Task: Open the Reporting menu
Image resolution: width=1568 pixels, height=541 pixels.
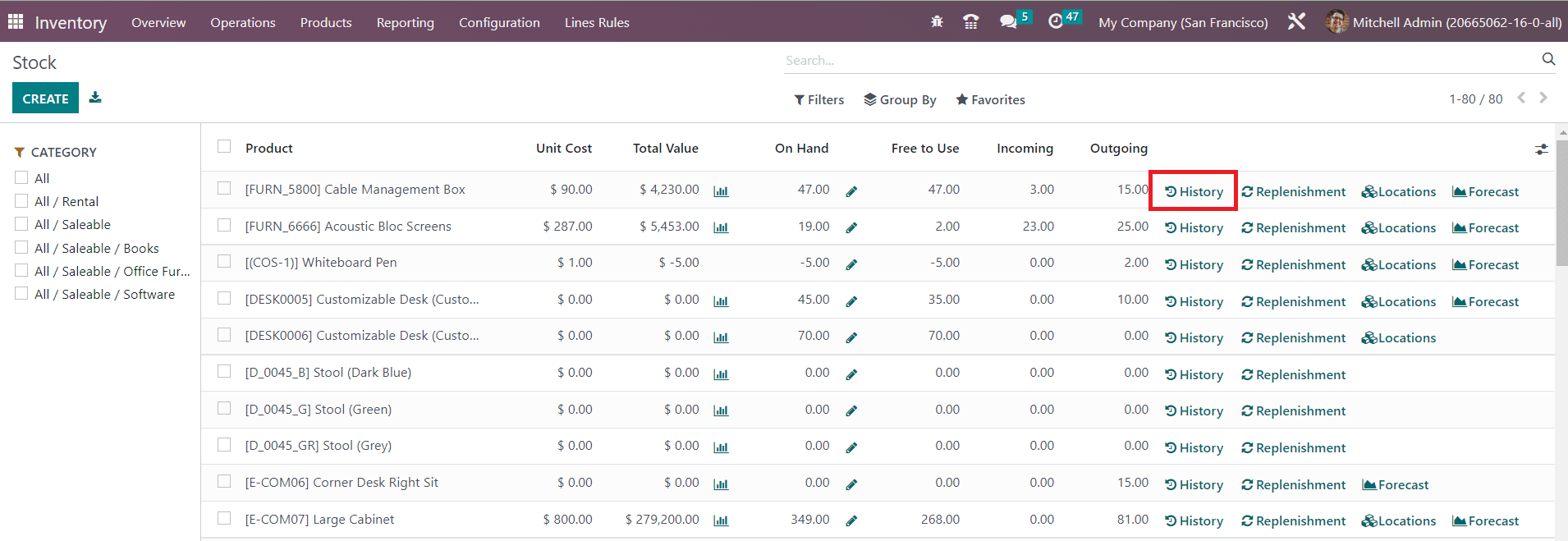Action: coord(405,22)
